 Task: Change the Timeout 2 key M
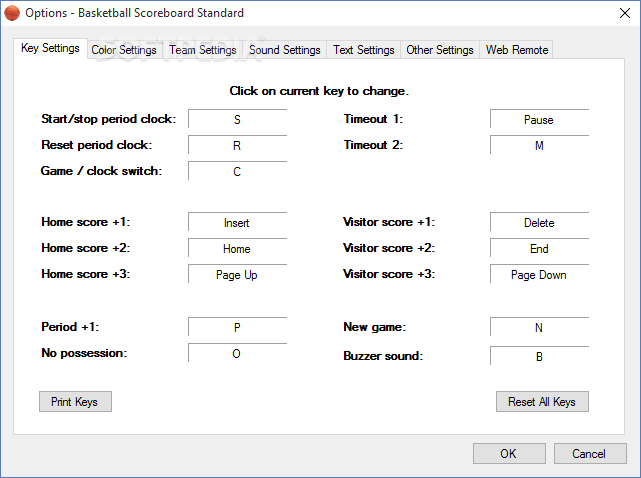click(x=540, y=145)
